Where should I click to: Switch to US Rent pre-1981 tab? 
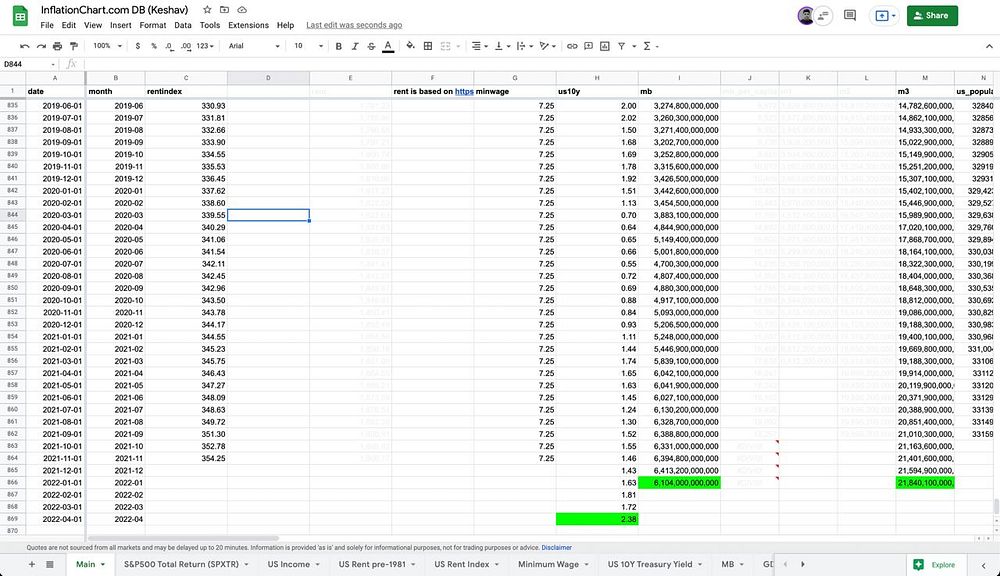click(377, 565)
